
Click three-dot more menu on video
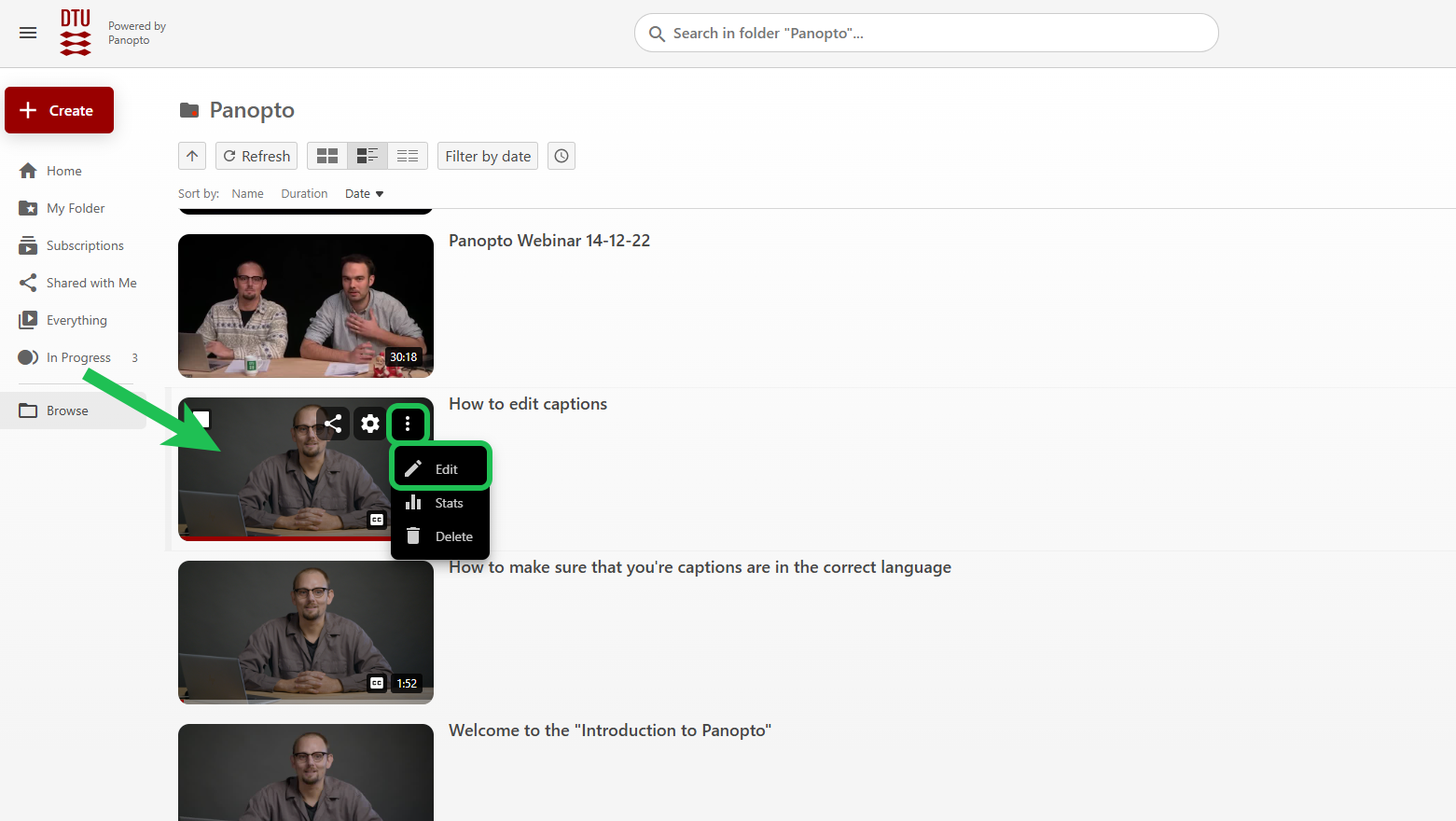click(x=408, y=424)
